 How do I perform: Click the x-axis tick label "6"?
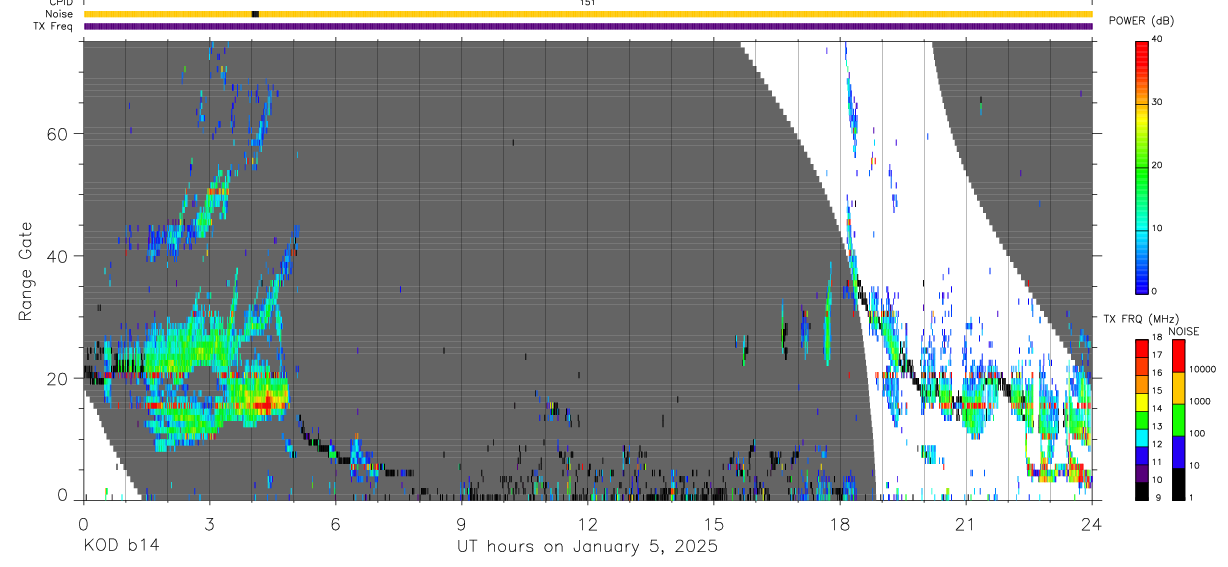(335, 524)
